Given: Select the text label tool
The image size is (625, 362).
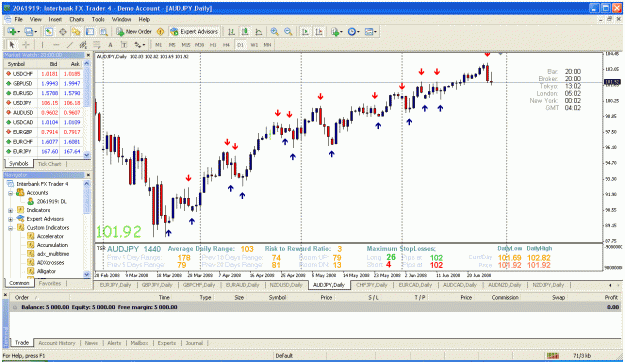Looking at the screenshot, I should (124, 45).
